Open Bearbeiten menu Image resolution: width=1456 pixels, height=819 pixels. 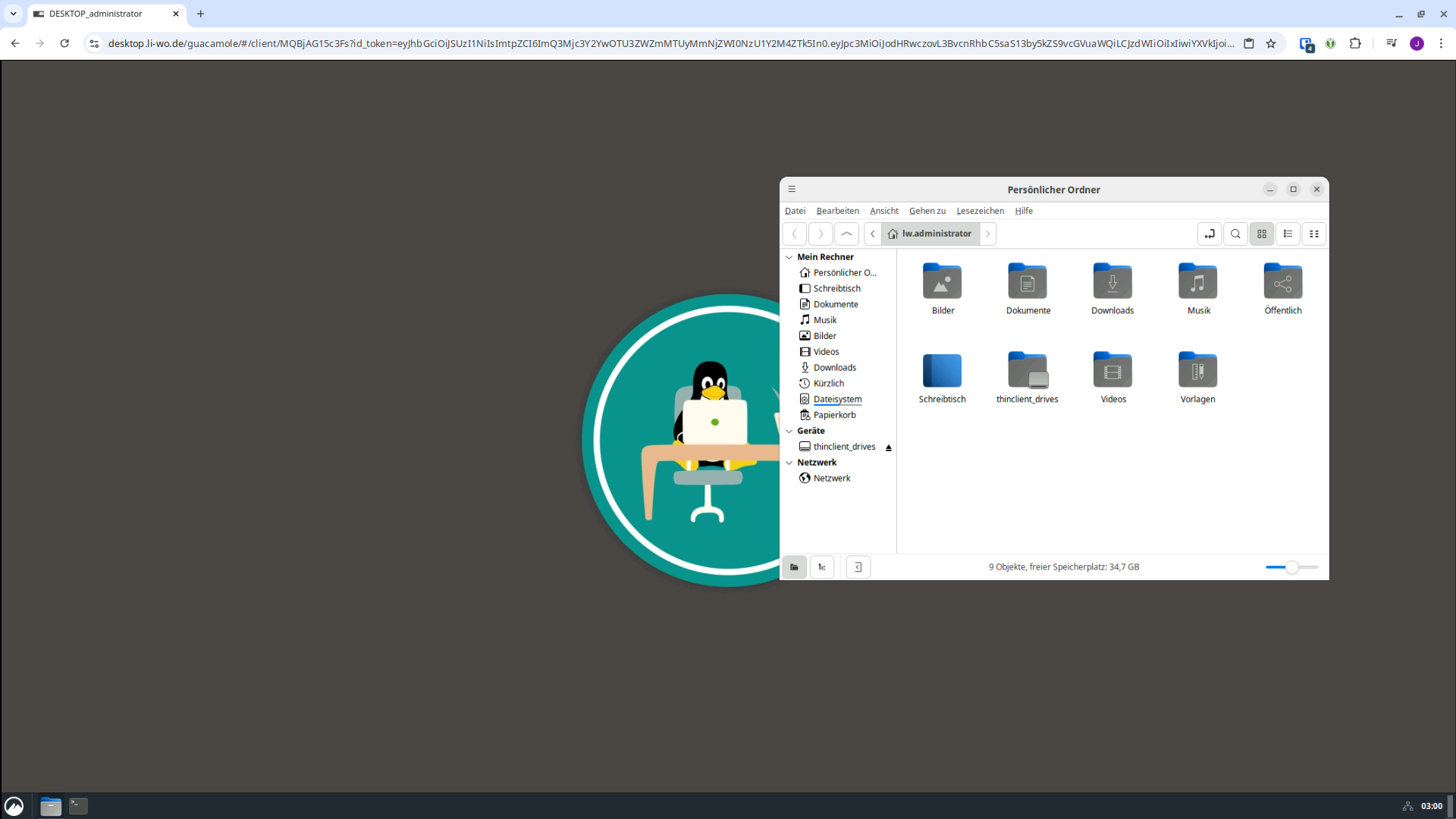837,211
